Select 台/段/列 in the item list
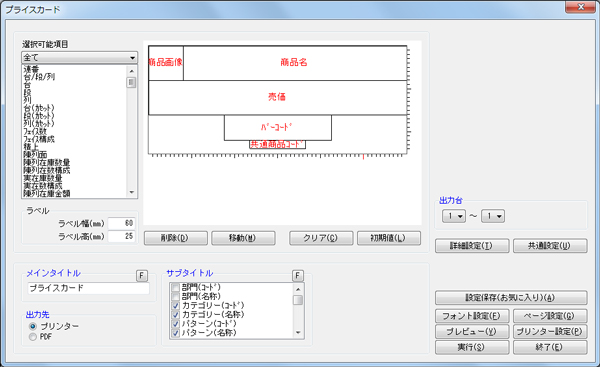 (39, 77)
